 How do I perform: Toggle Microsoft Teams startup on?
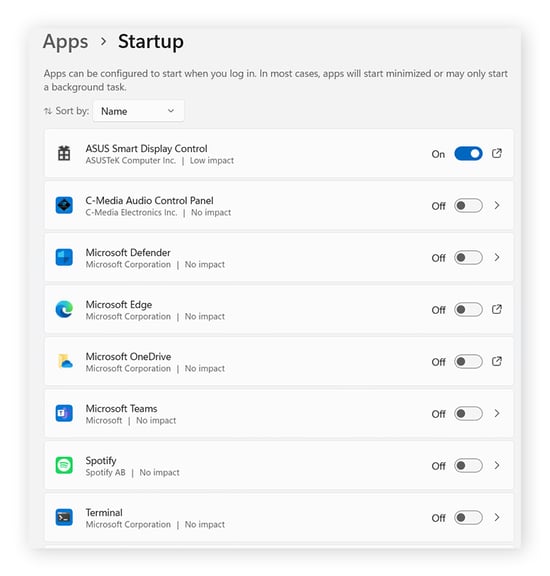tap(468, 414)
